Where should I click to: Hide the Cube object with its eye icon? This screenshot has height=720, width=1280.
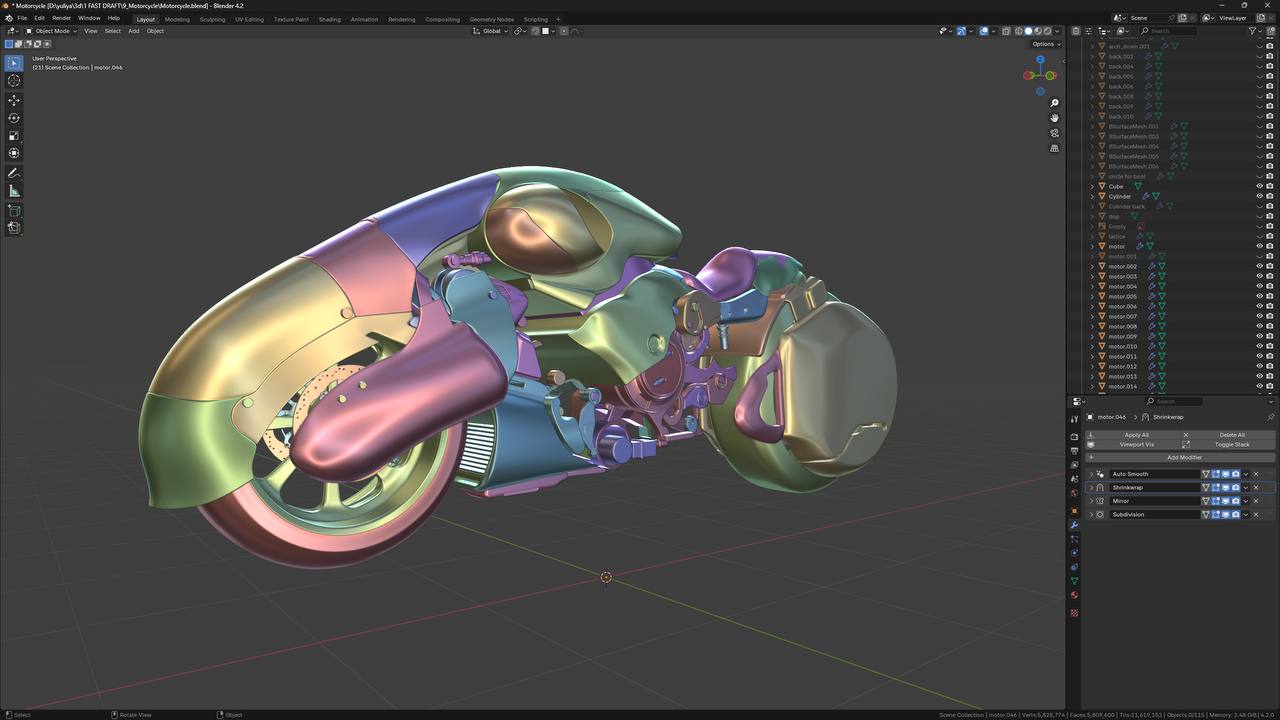1259,186
